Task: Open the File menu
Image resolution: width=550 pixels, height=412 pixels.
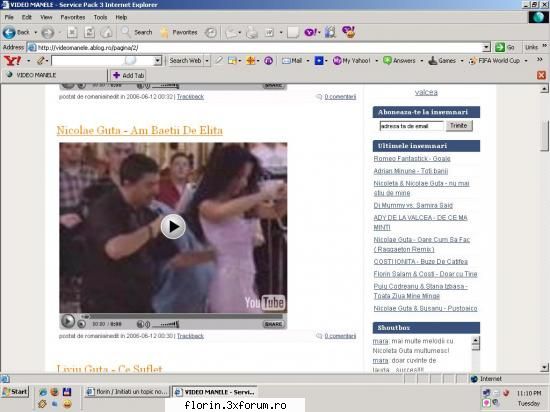Action: point(9,17)
